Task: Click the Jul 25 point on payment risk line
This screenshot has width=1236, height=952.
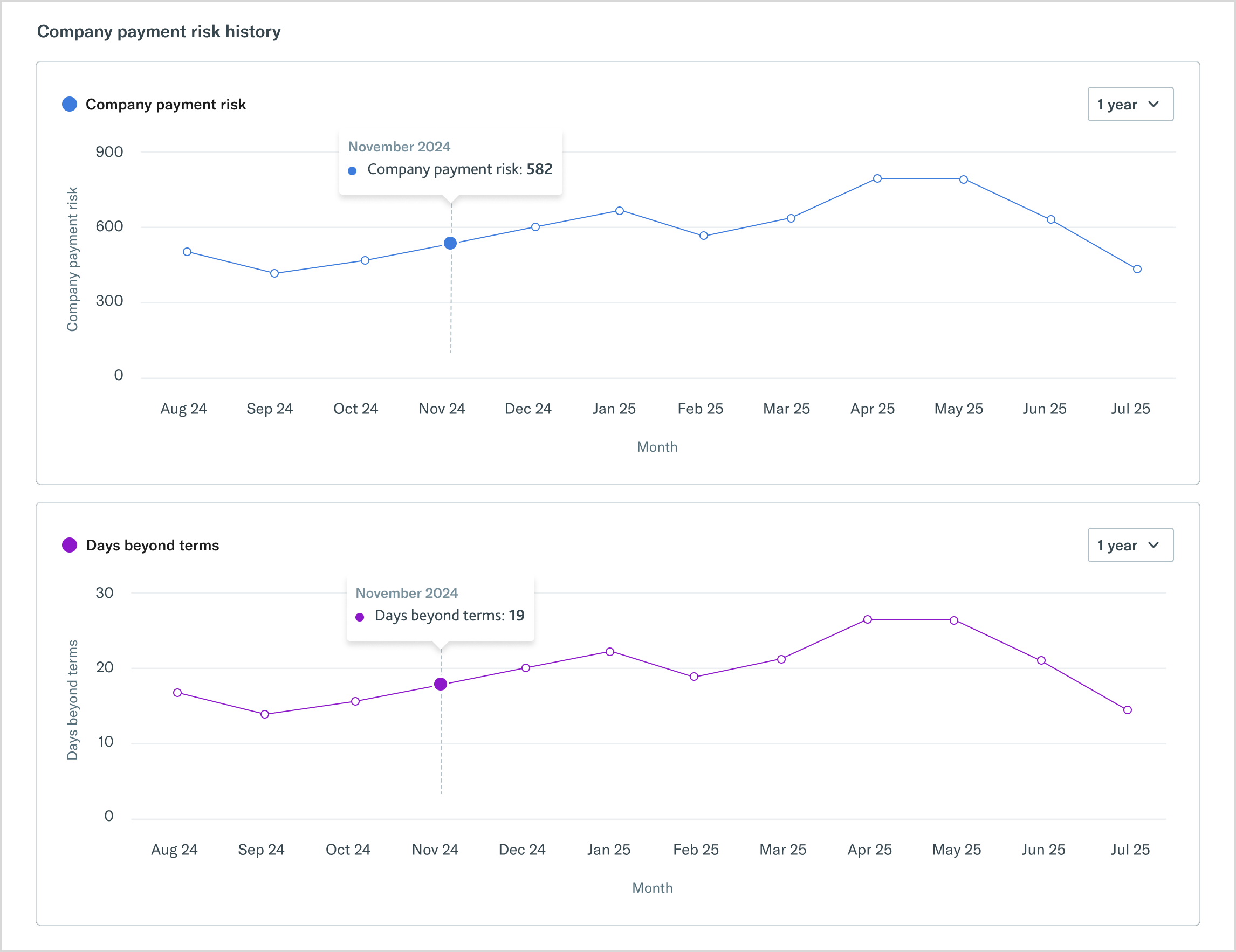Action: click(x=1137, y=269)
